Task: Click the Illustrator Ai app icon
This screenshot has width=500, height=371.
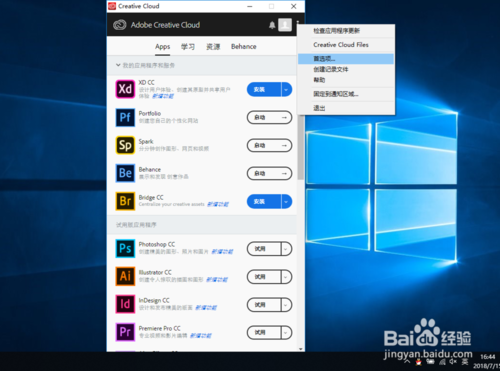Action: point(125,276)
